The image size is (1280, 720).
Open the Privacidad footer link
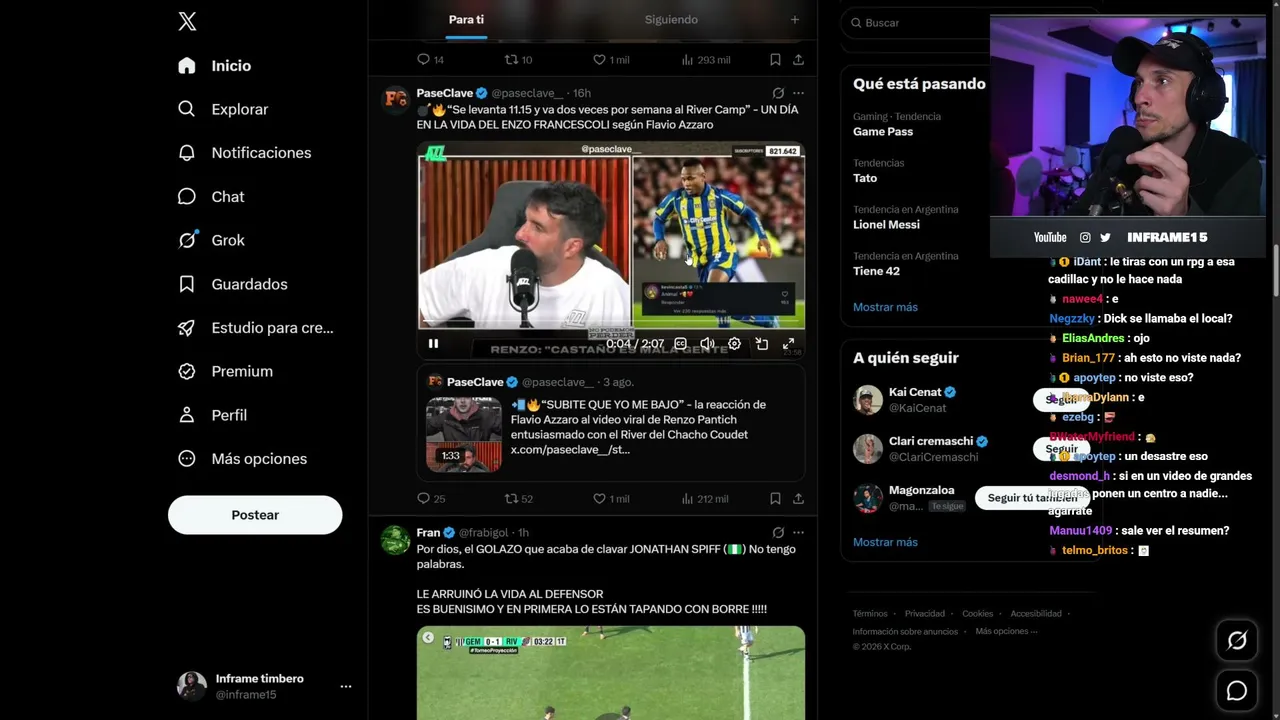coord(925,614)
